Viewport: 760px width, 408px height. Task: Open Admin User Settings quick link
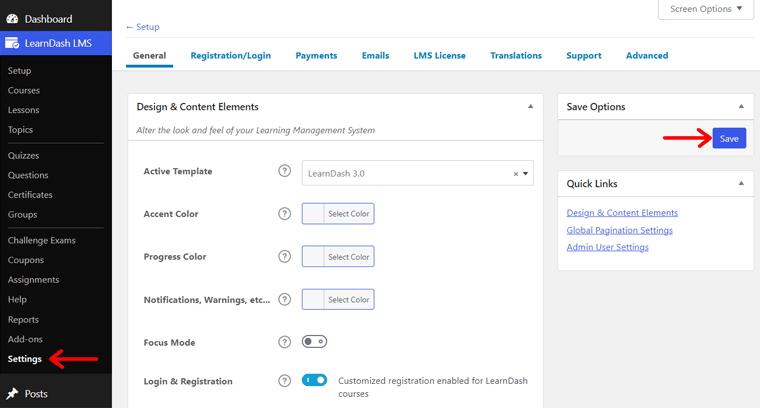point(607,247)
